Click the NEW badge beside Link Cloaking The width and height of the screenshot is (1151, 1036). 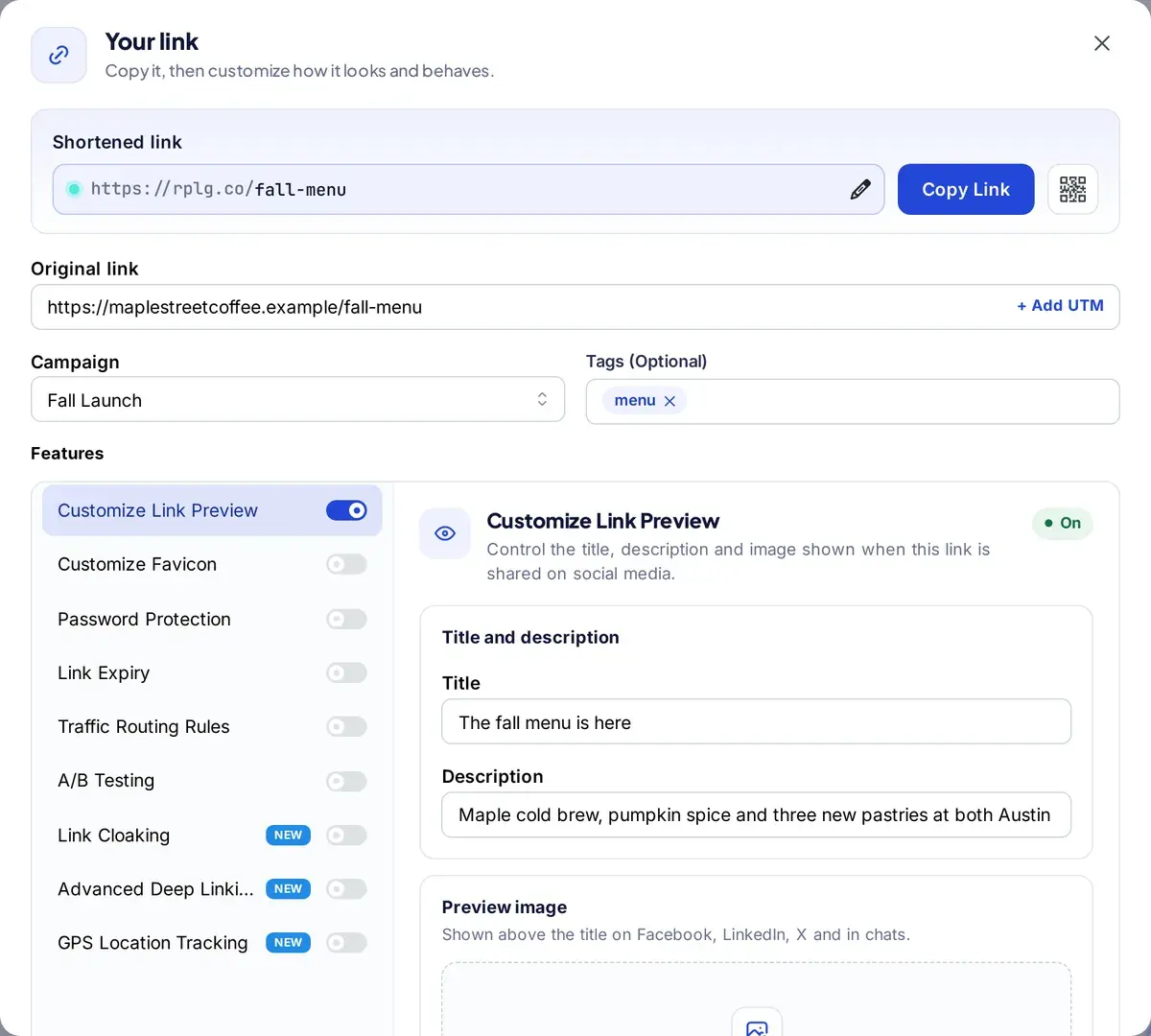click(x=288, y=835)
